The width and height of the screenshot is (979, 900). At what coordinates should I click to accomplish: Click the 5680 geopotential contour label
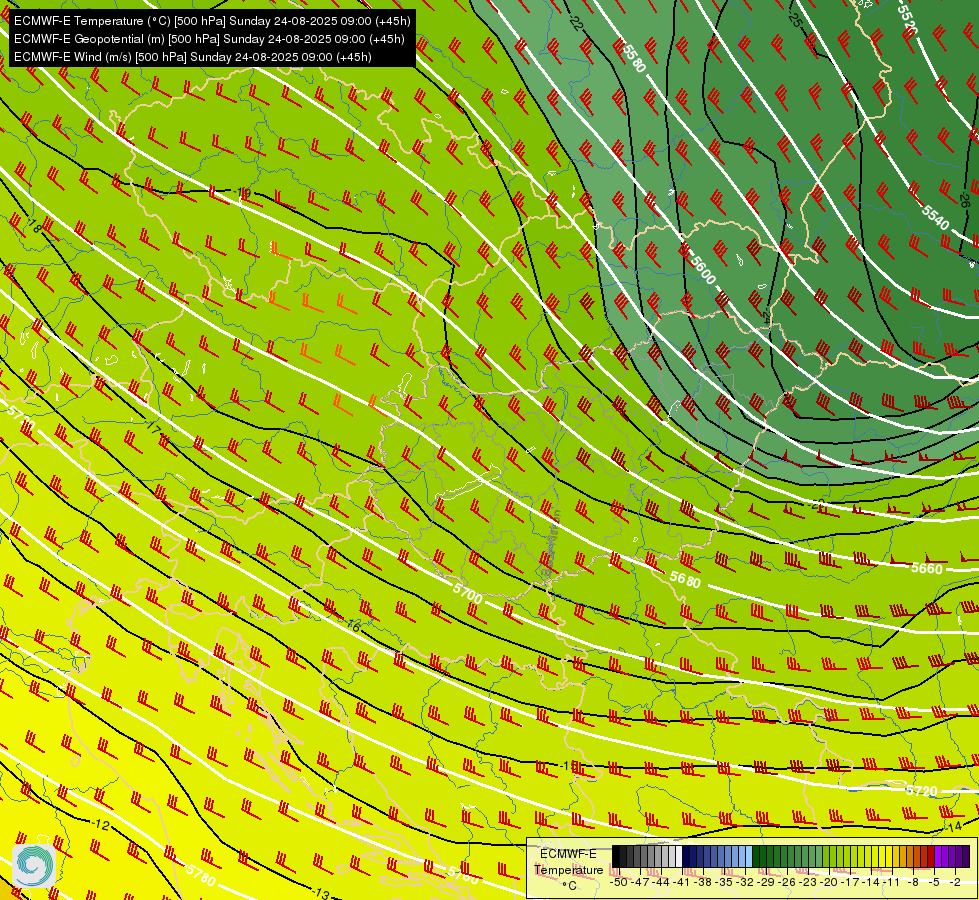tap(685, 580)
